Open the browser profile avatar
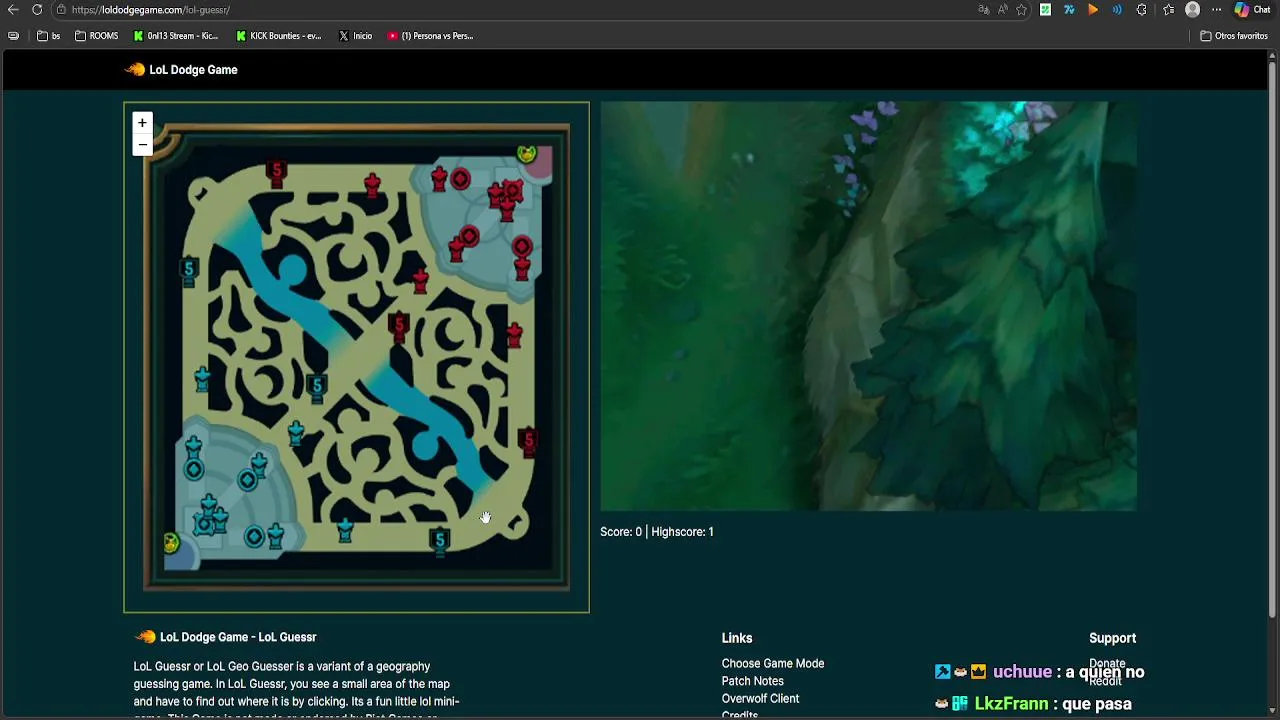Viewport: 1280px width, 720px height. [x=1192, y=10]
